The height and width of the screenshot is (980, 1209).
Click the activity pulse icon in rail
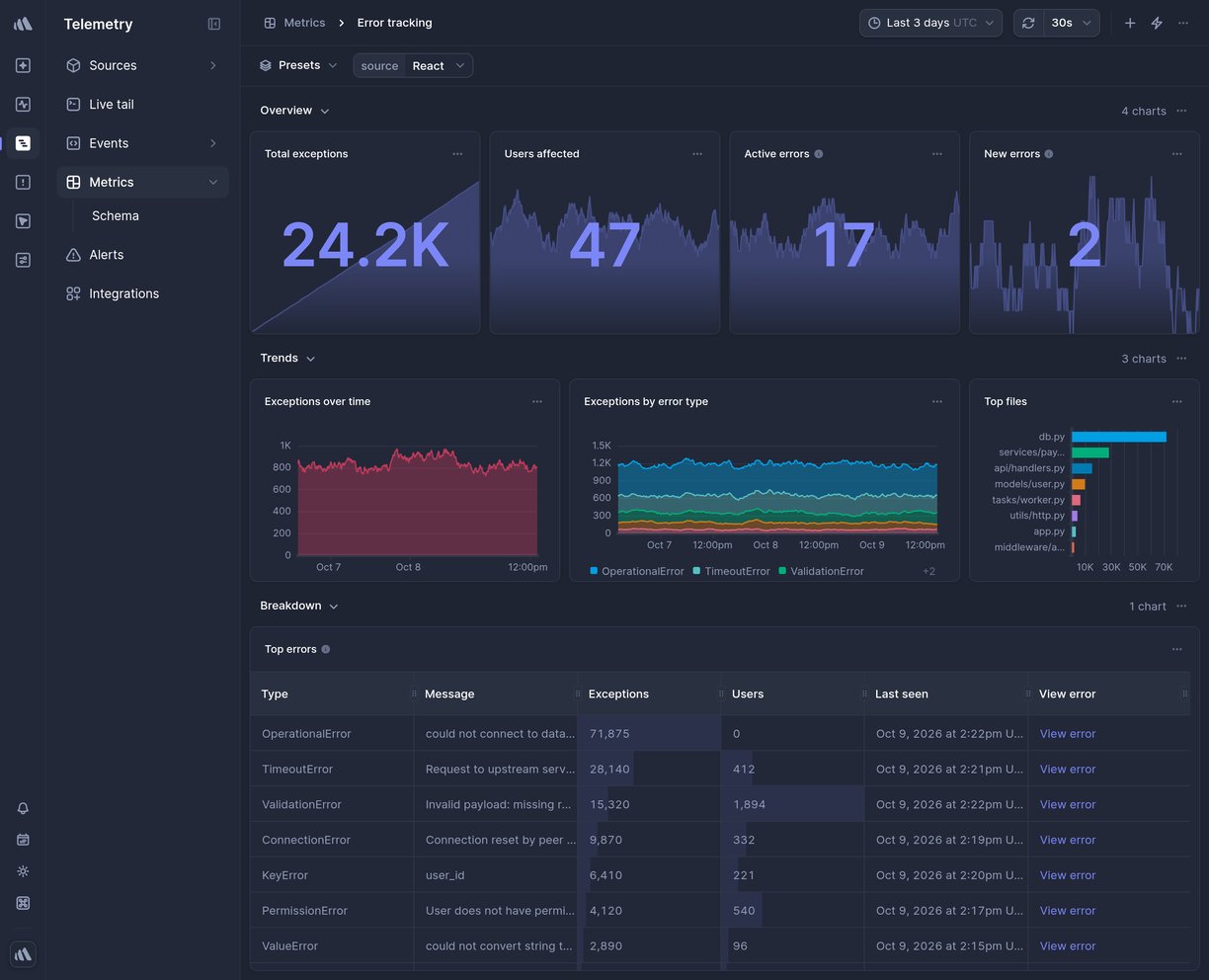[x=23, y=104]
